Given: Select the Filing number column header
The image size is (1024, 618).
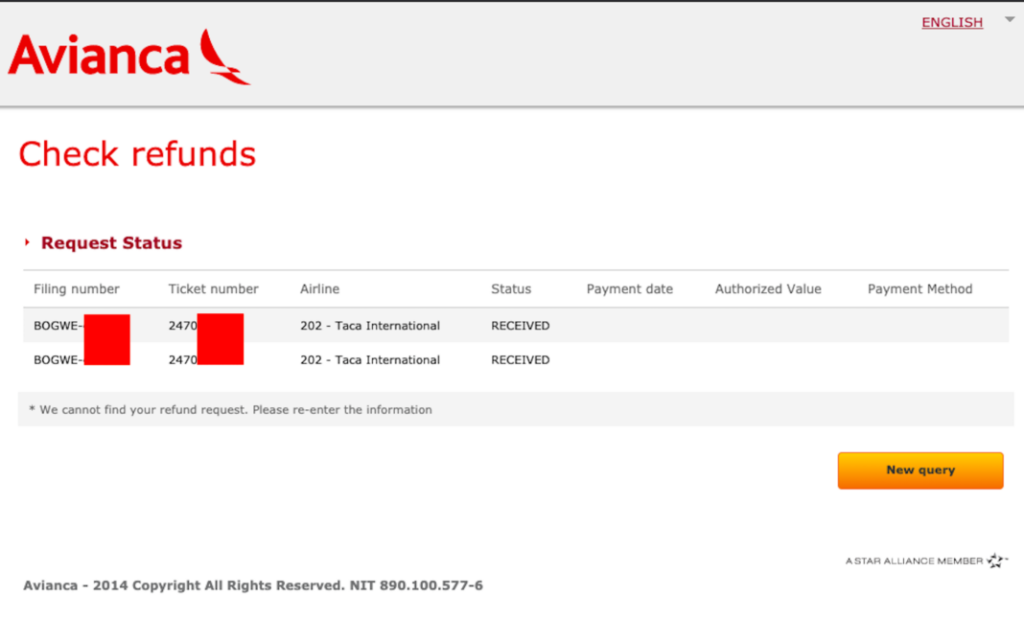Looking at the screenshot, I should [76, 289].
